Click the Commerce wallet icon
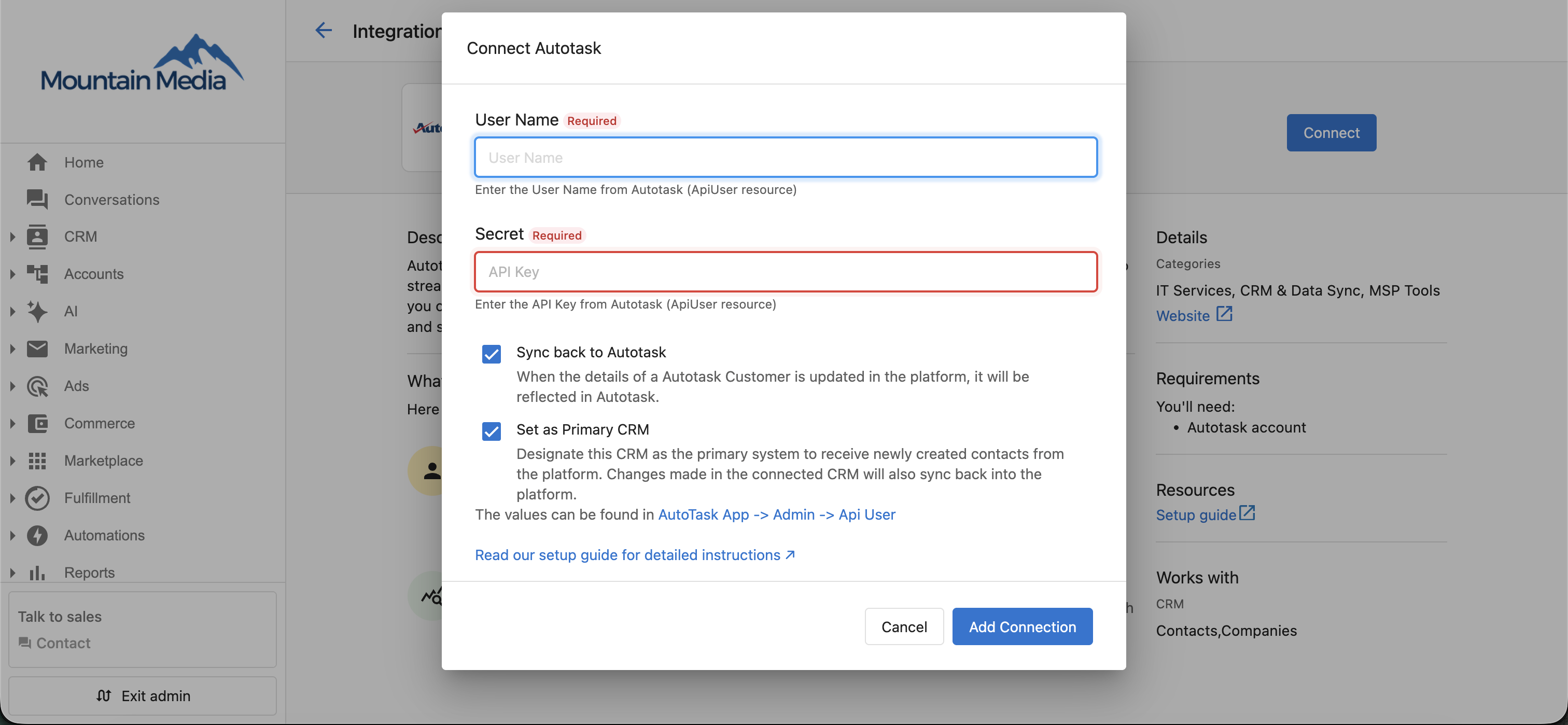Screen dimensions: 1568x725 pos(37,423)
